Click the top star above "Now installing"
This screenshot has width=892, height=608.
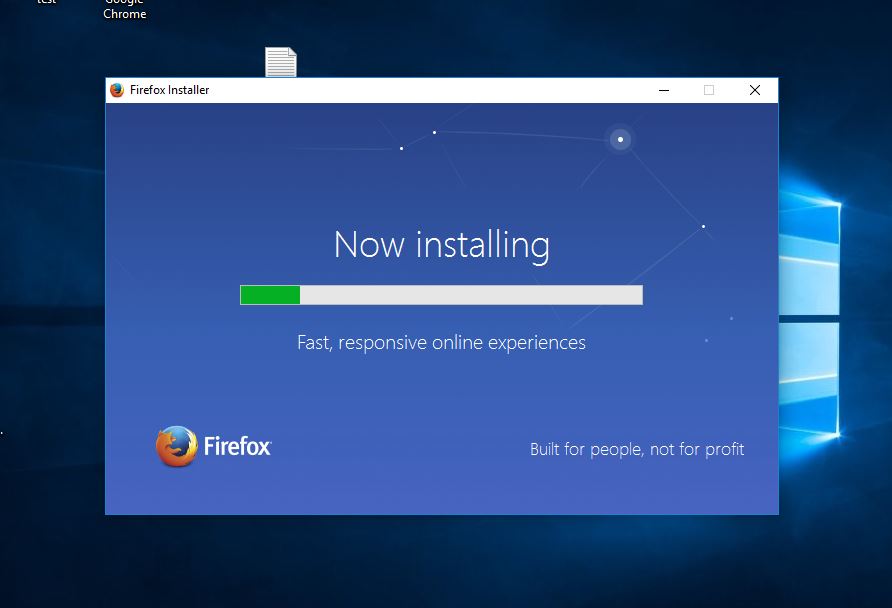[x=434, y=132]
